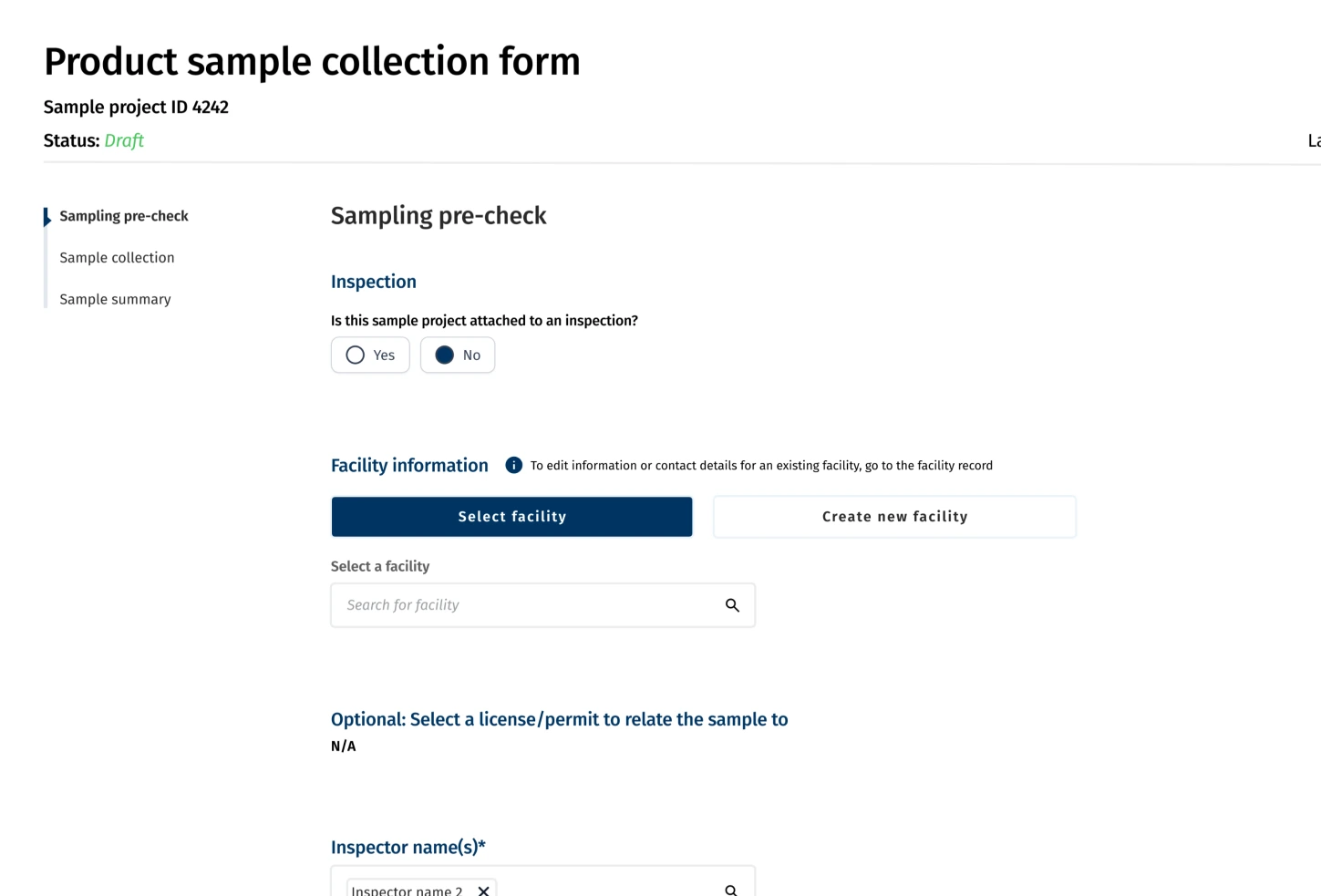Click Sample project ID 4242 text

click(x=135, y=107)
